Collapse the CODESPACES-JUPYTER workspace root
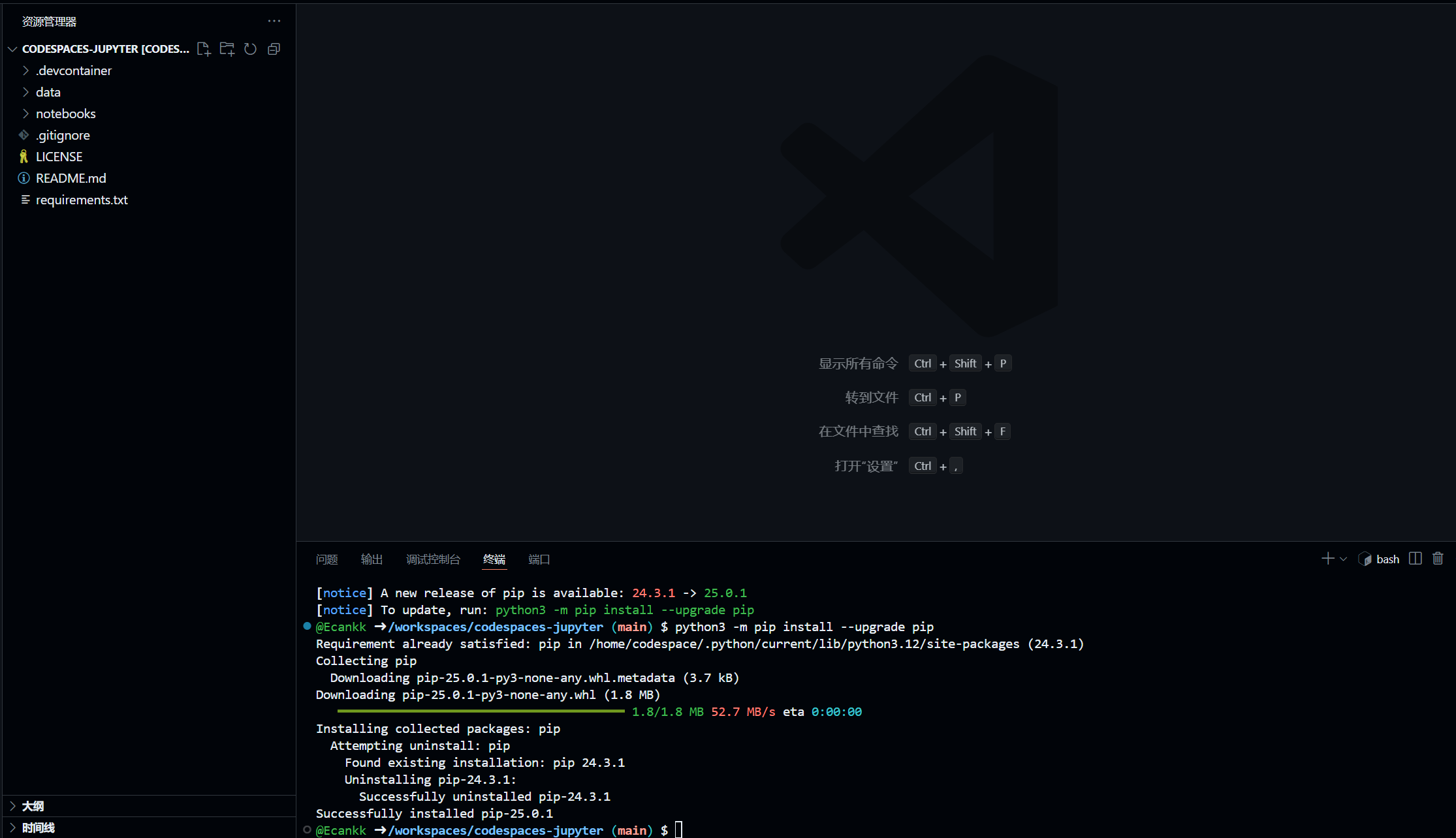 [12, 49]
